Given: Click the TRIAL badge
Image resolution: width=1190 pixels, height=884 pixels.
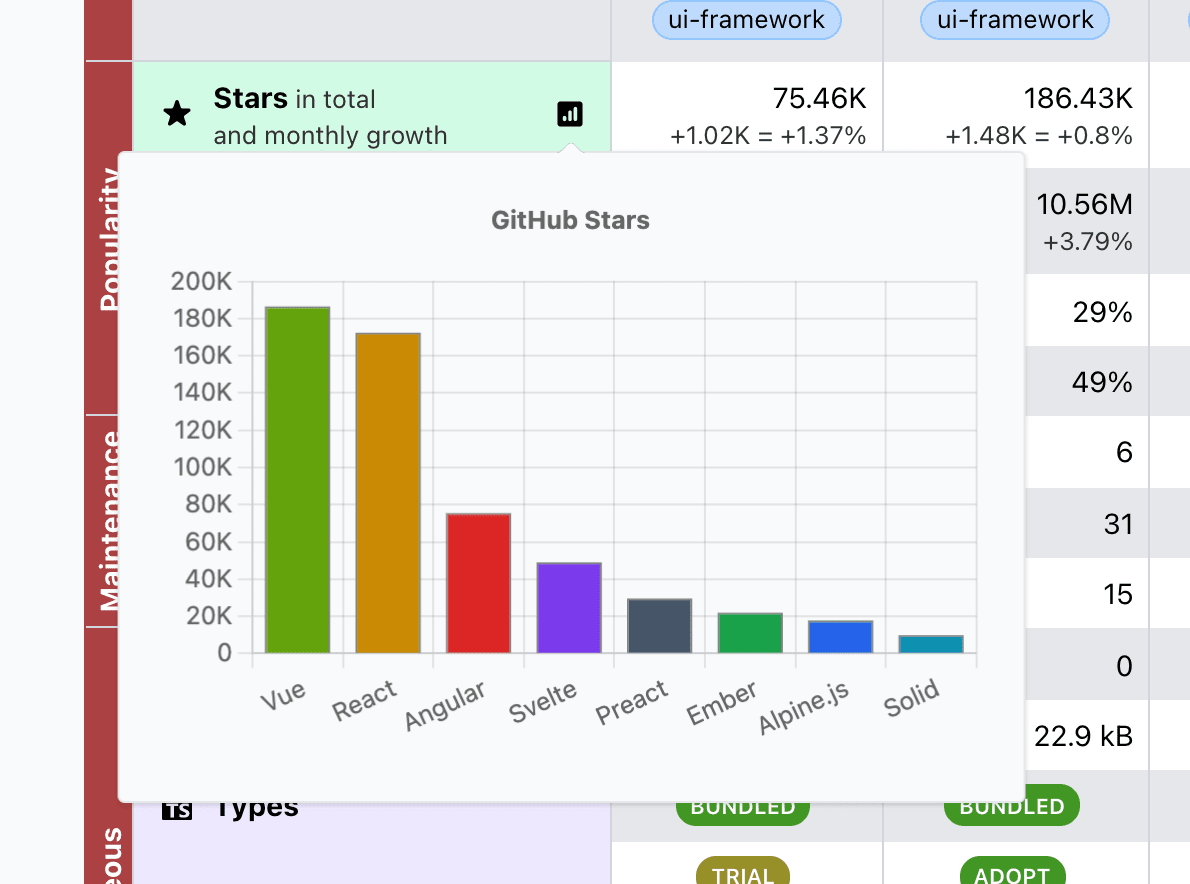Looking at the screenshot, I should 743,874.
